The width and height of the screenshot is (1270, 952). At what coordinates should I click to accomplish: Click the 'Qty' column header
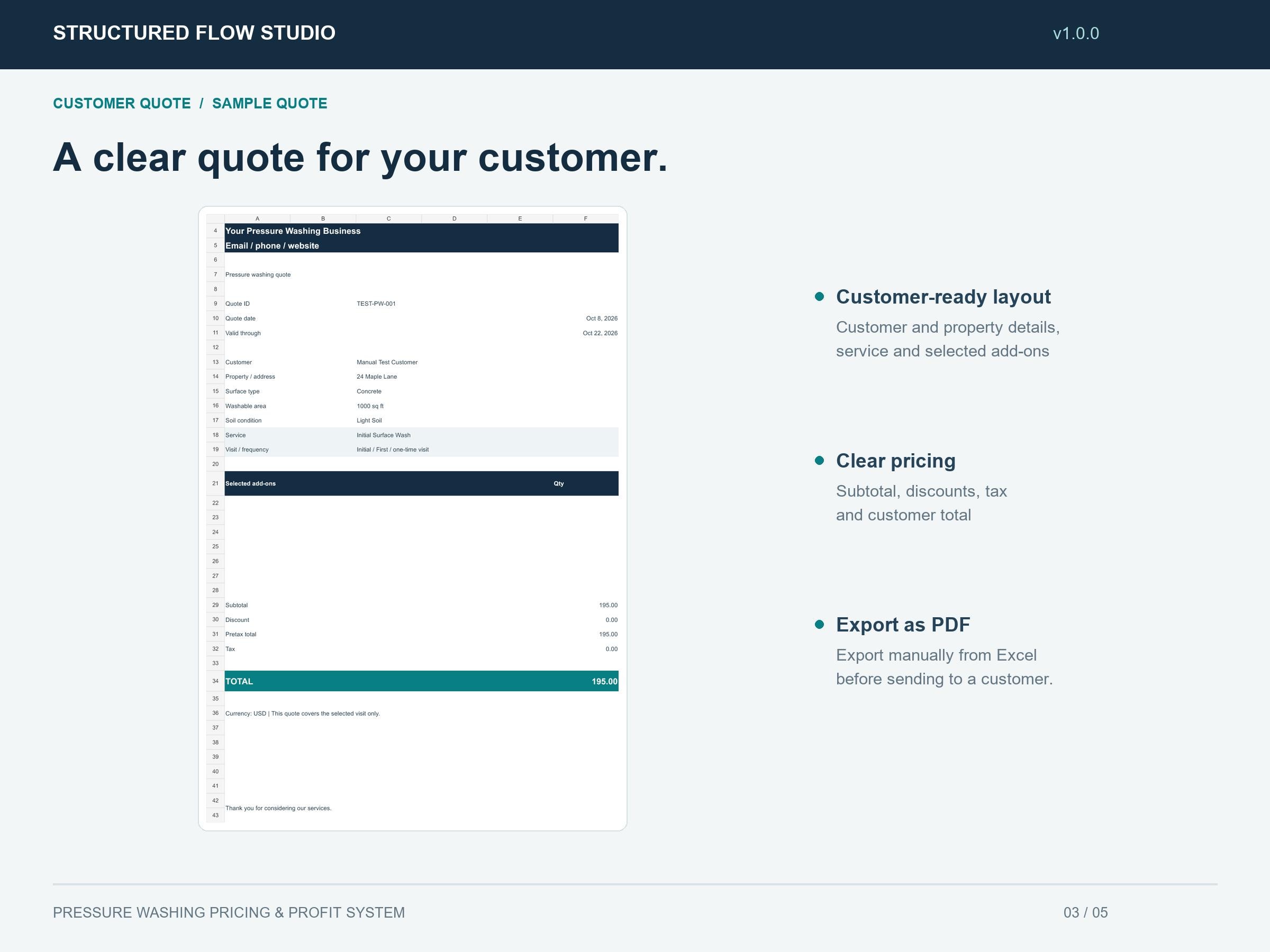click(559, 483)
